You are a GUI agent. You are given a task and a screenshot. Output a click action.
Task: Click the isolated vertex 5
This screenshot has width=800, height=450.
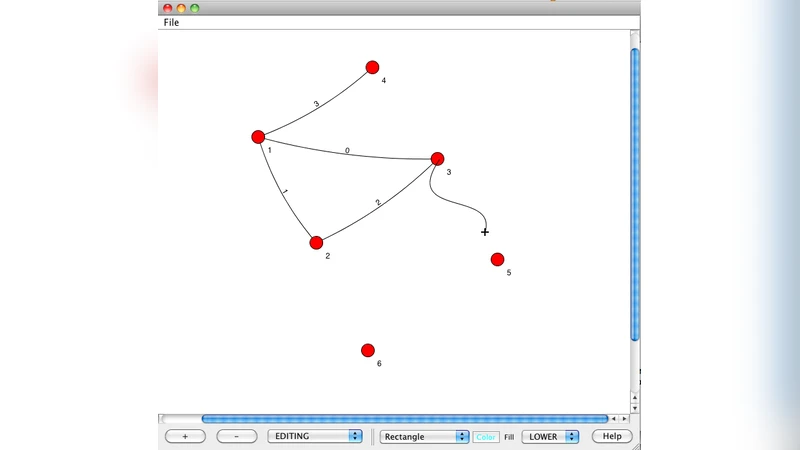coord(497,260)
